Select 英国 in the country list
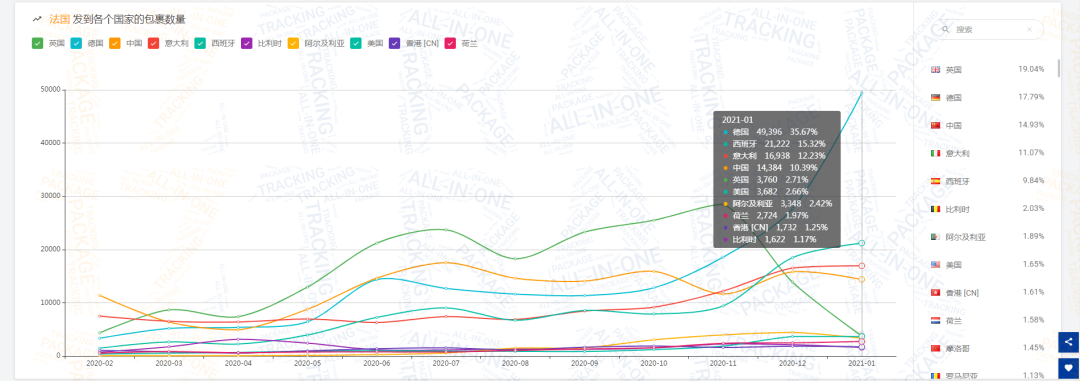Image resolution: width=1080 pixels, height=381 pixels. [953, 70]
